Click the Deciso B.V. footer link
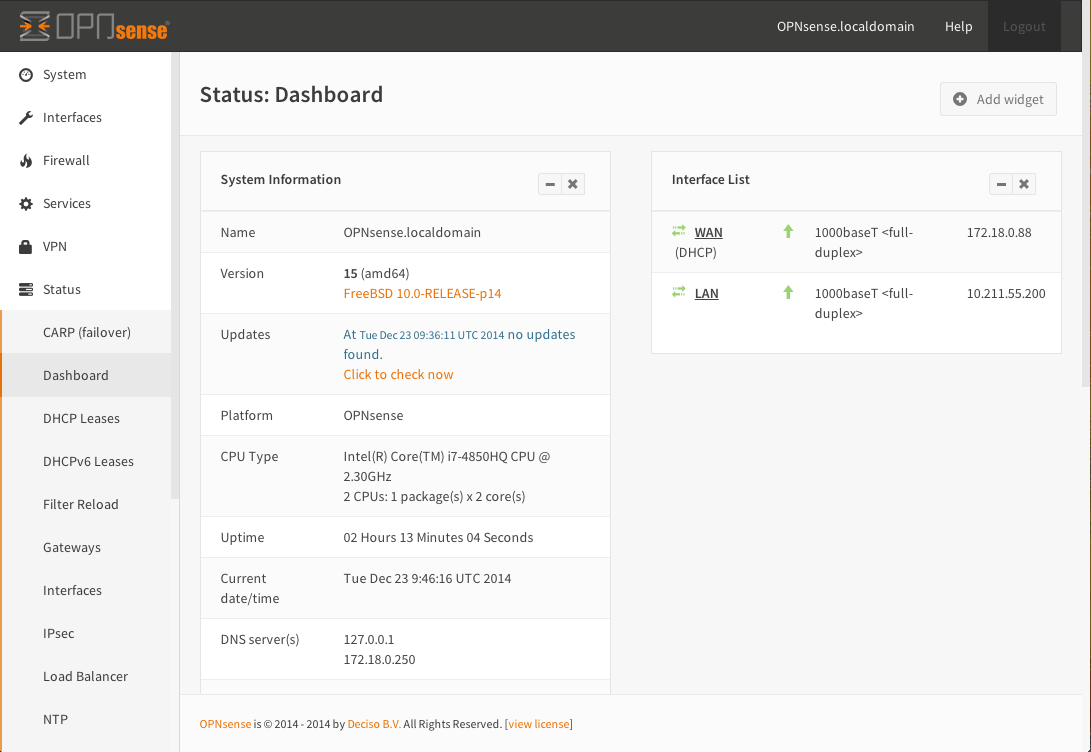 point(374,724)
